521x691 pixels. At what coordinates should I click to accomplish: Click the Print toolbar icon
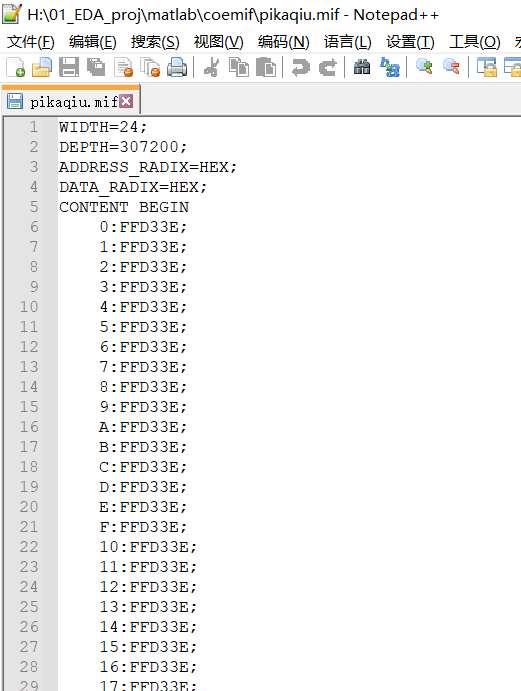click(177, 67)
